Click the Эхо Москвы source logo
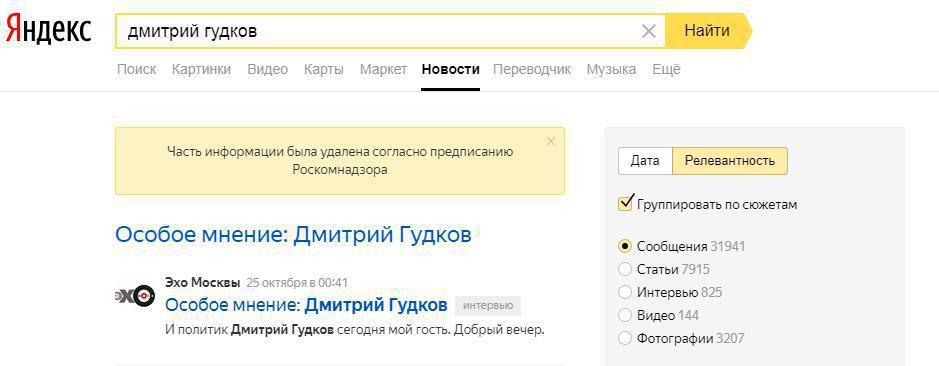The height and width of the screenshot is (366, 939). point(135,295)
